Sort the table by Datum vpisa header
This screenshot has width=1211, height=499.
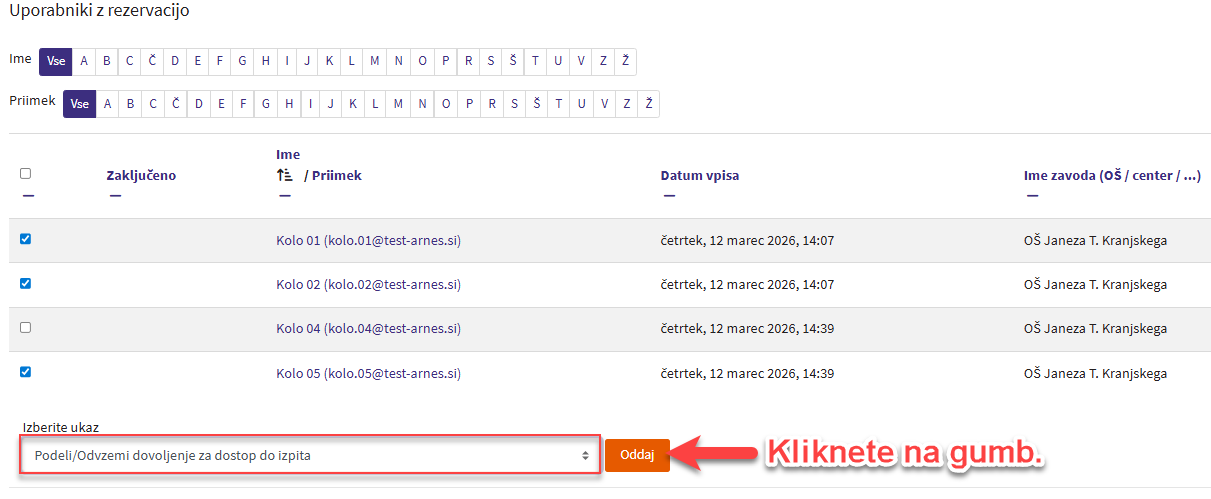tap(700, 176)
